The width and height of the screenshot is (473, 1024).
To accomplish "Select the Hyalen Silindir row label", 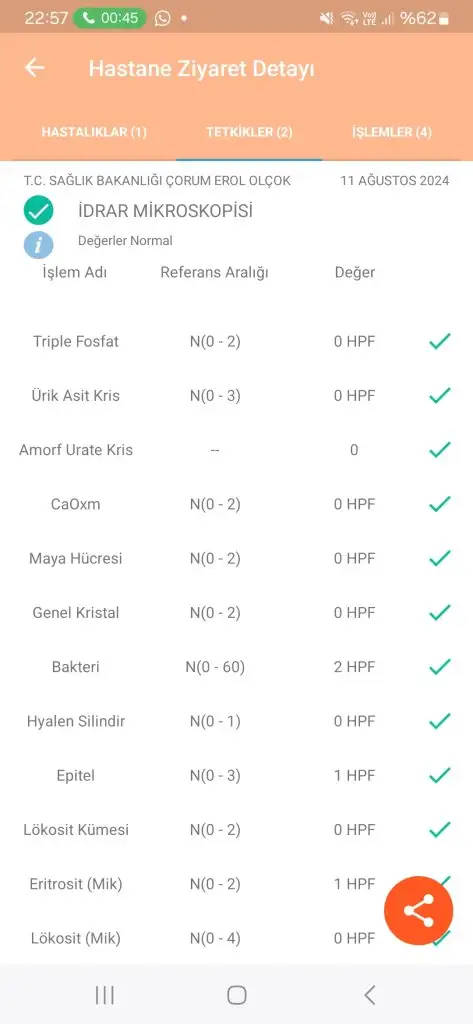I will point(76,721).
